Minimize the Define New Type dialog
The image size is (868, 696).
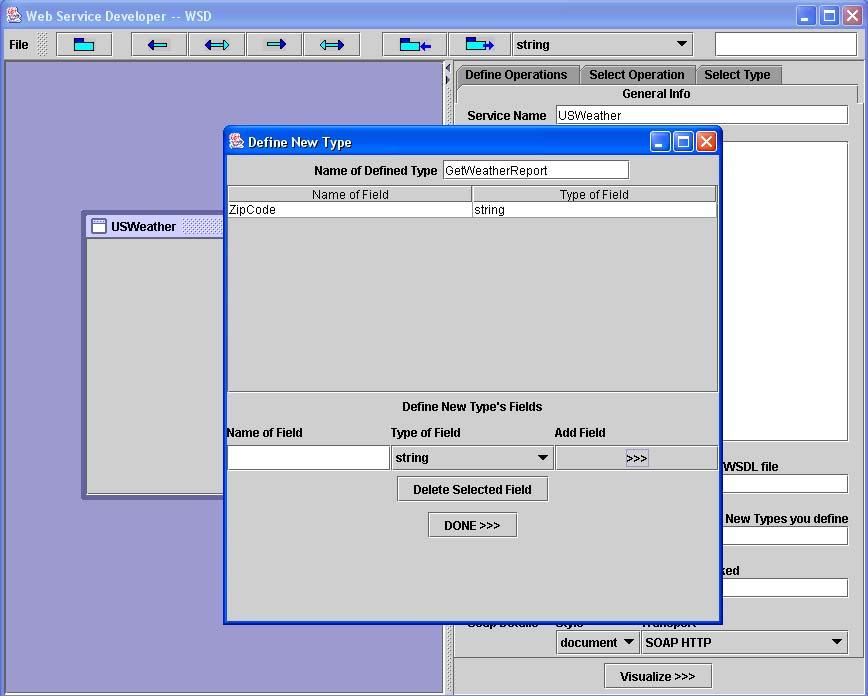pyautogui.click(x=660, y=142)
